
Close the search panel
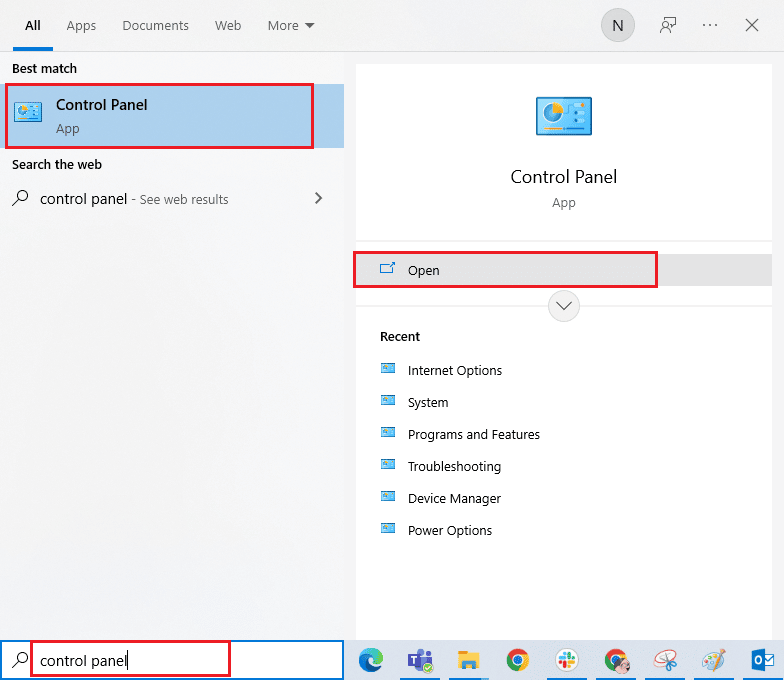752,25
